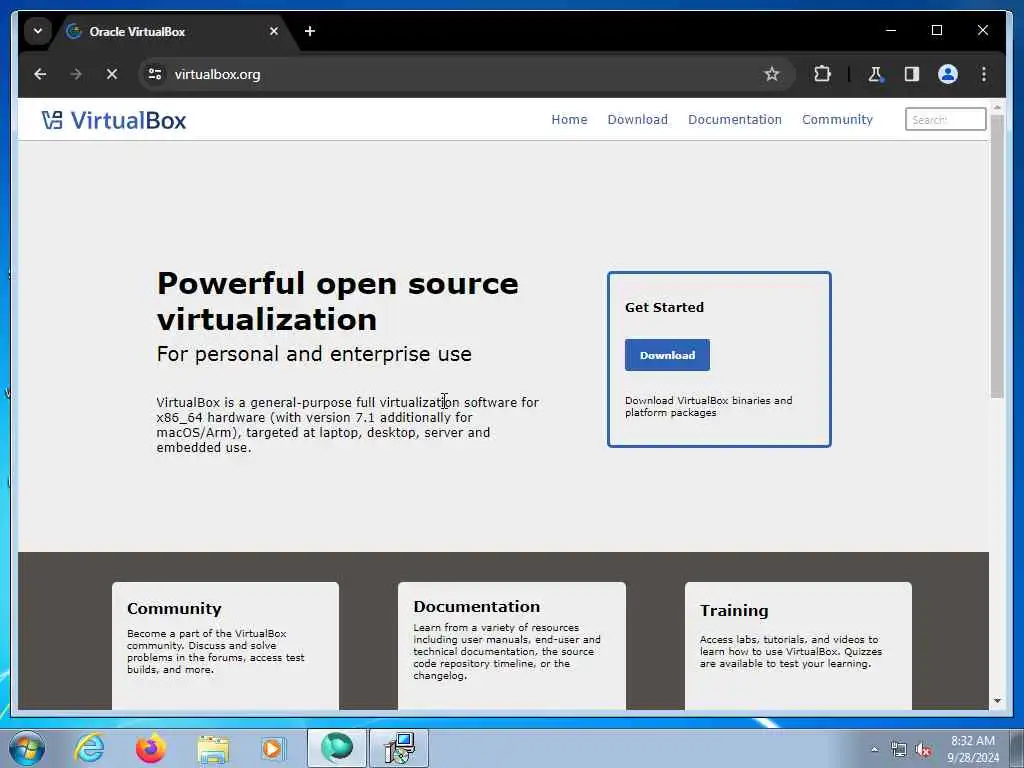Click the scrollbar up arrow
The image size is (1024, 768).
pos(997,106)
